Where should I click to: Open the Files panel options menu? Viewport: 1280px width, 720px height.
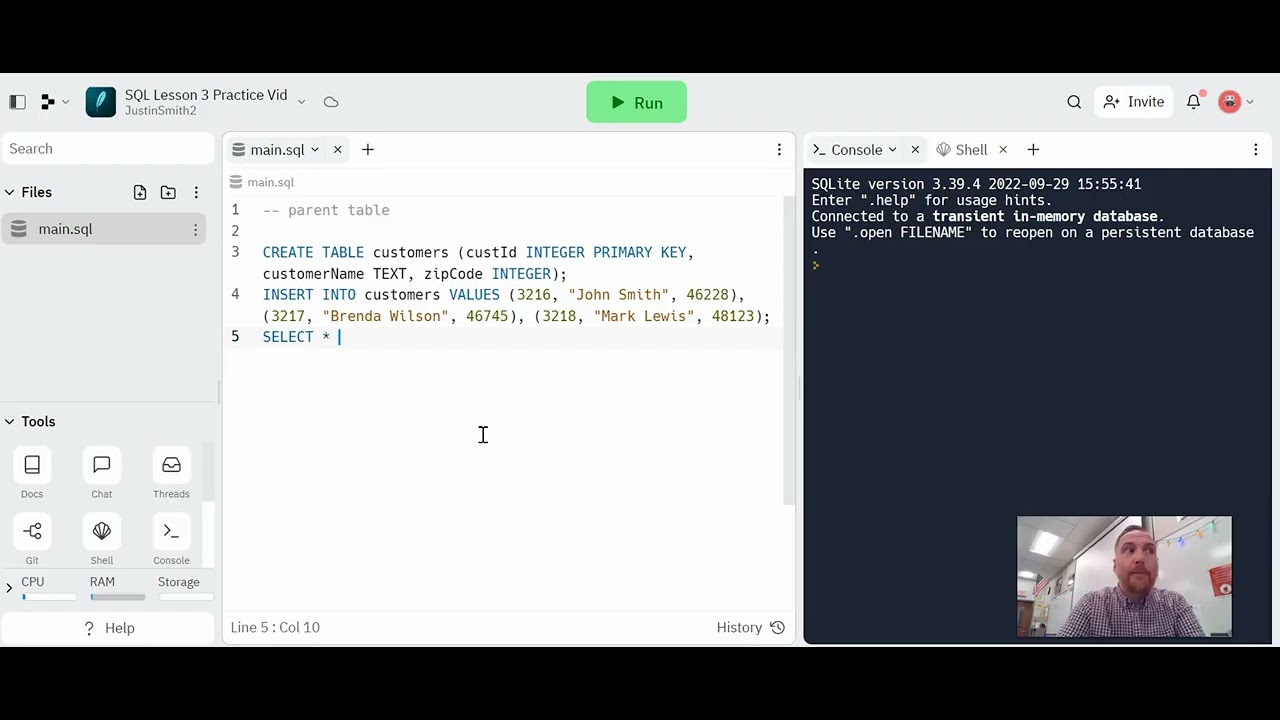coord(196,192)
